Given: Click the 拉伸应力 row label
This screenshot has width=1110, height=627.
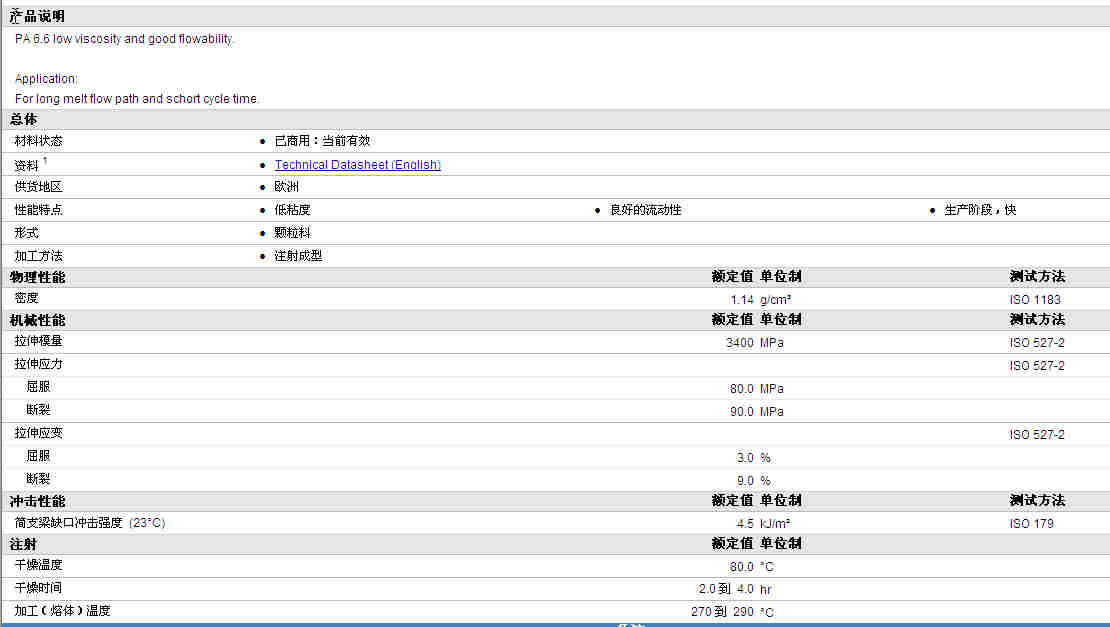Looking at the screenshot, I should [38, 364].
